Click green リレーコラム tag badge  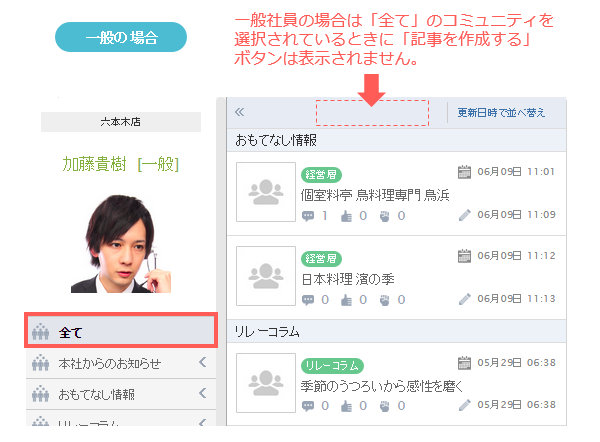point(333,366)
